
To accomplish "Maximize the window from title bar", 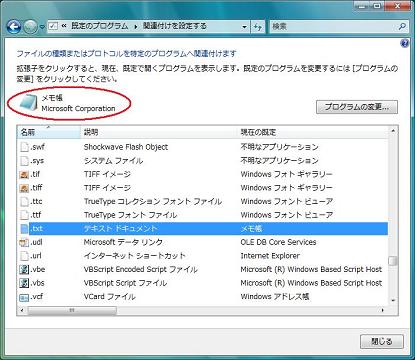I will (x=377, y=6).
